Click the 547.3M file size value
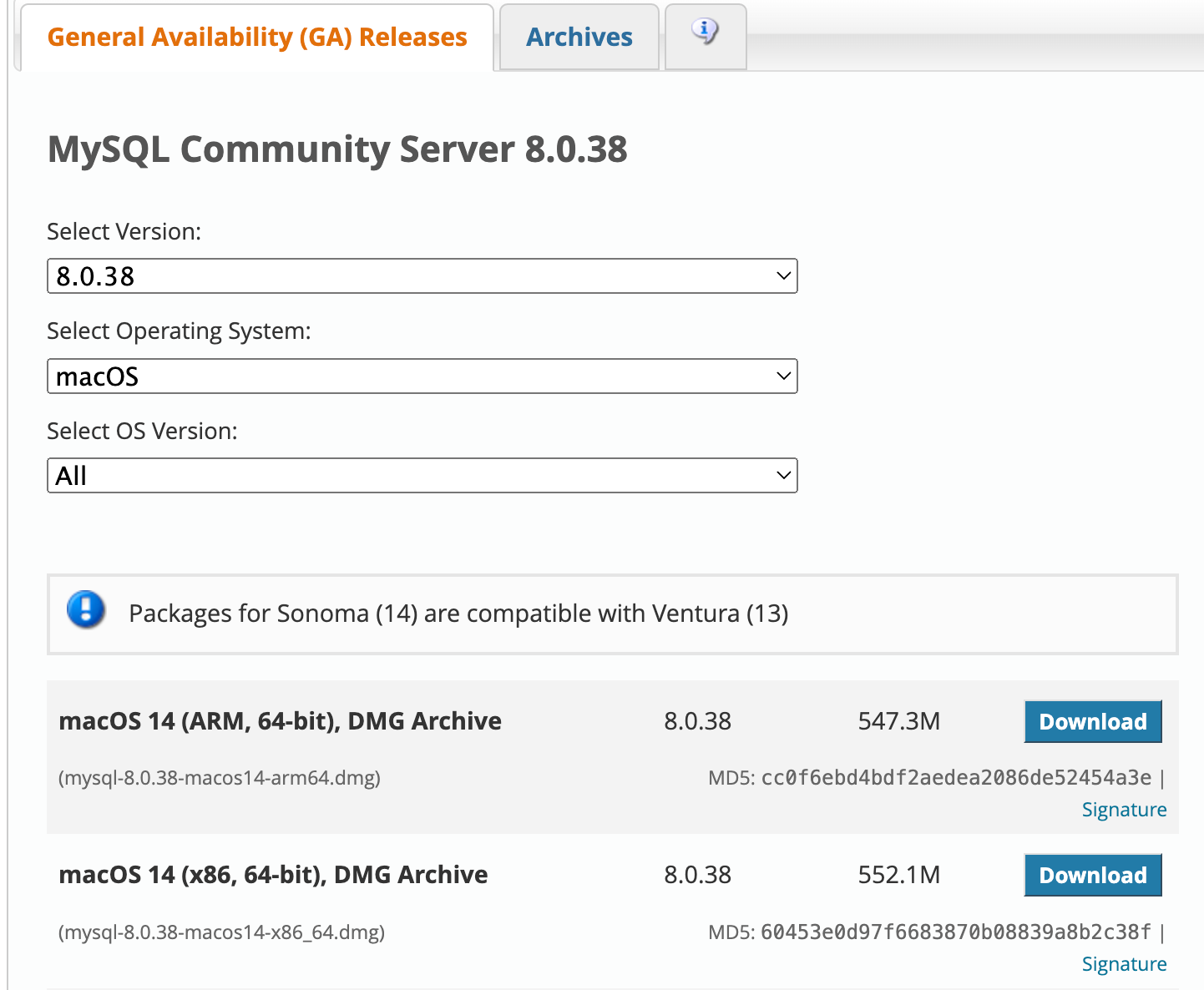The height and width of the screenshot is (990, 1204). pyautogui.click(x=899, y=721)
